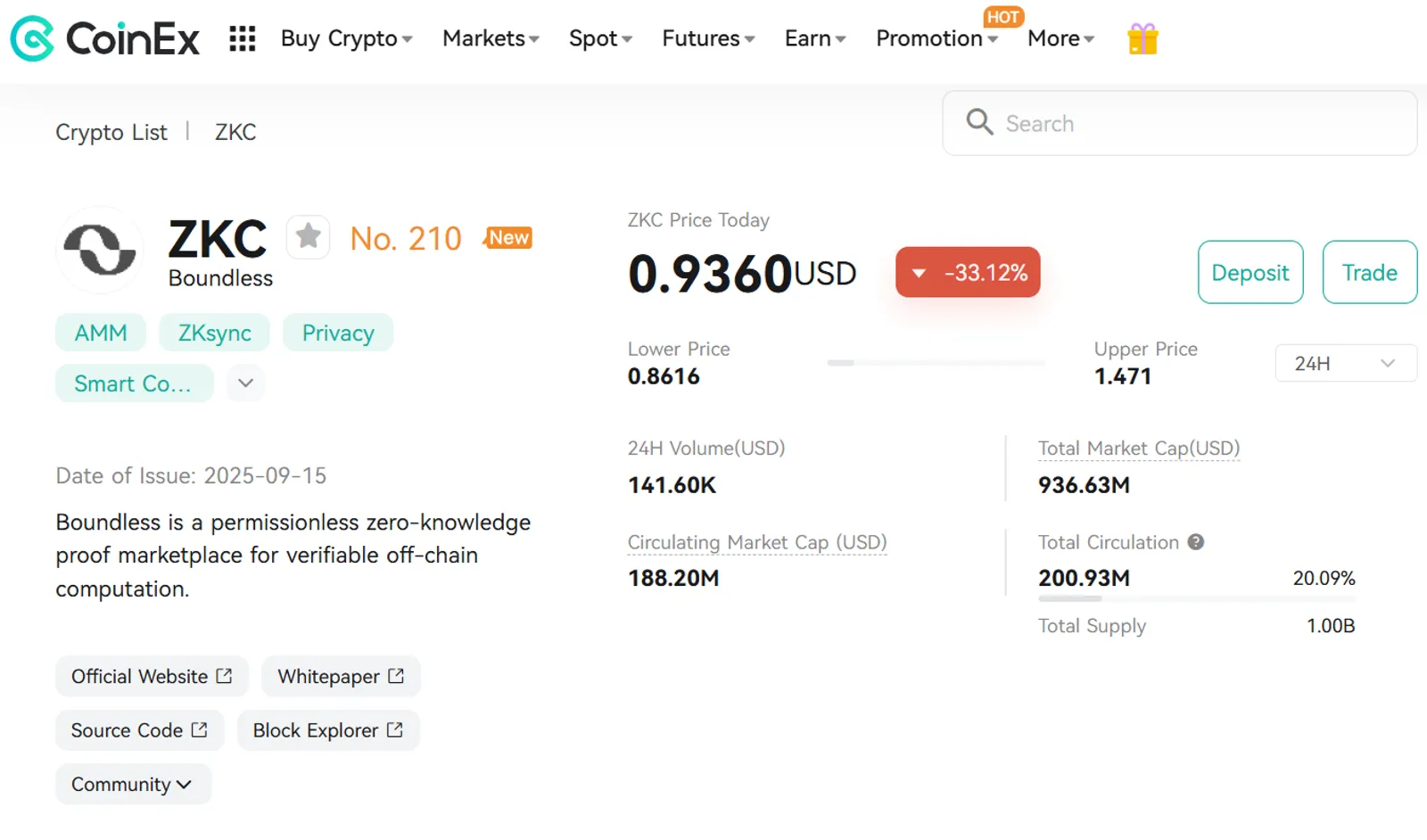This screenshot has height=840, width=1427.
Task: Open the Buy Crypto dropdown menu
Action: tap(346, 38)
